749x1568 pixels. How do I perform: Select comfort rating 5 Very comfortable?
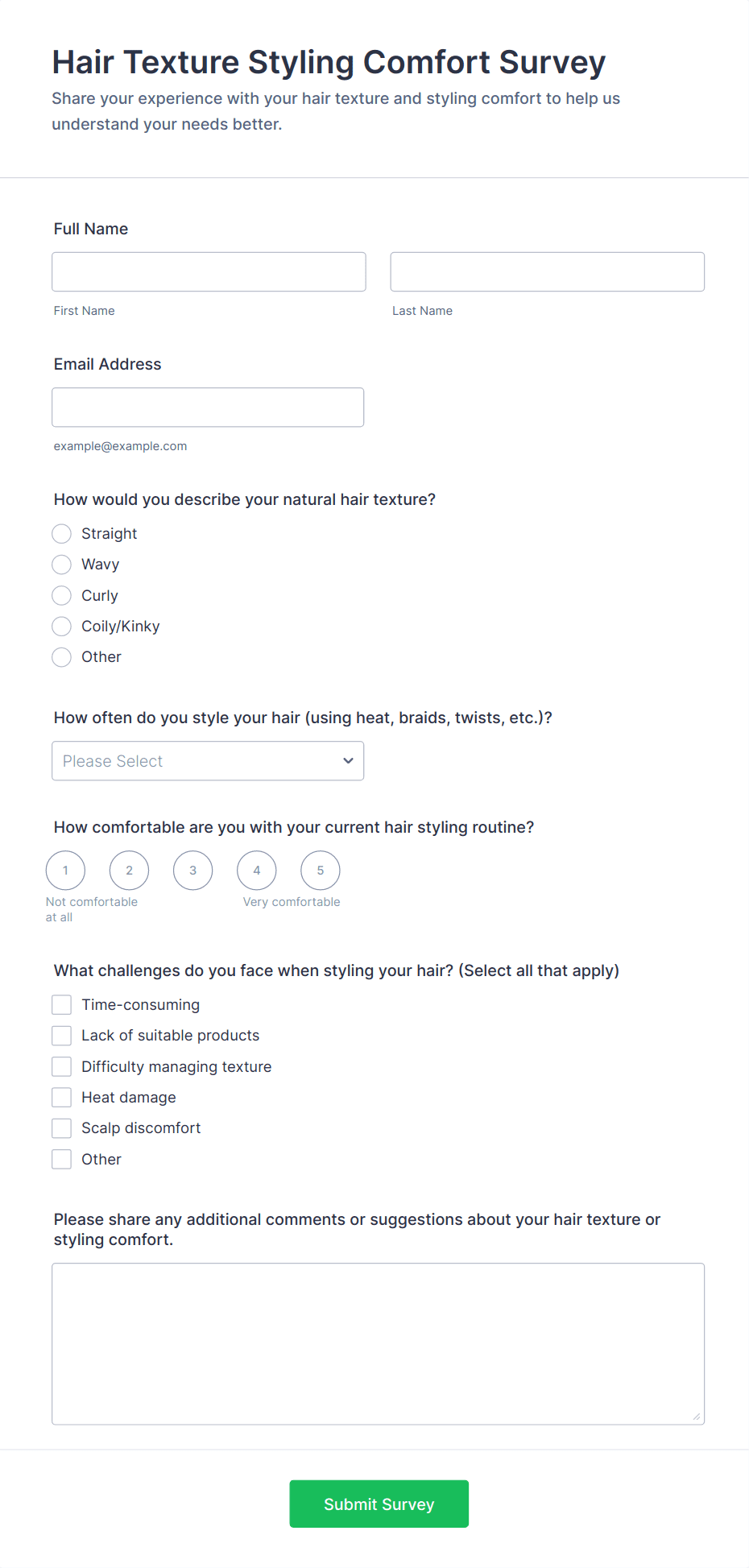tap(321, 871)
